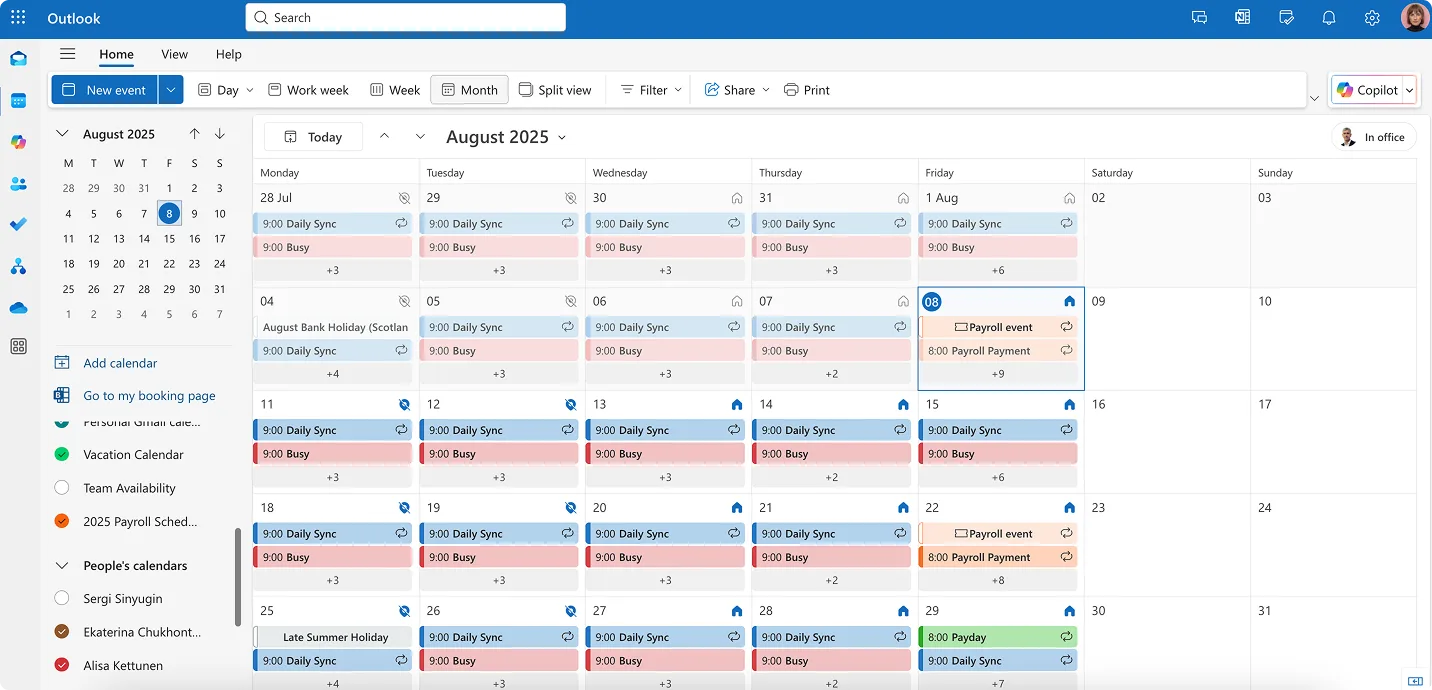1432x690 pixels.
Task: Open notifications via the bell icon
Action: (1328, 17)
